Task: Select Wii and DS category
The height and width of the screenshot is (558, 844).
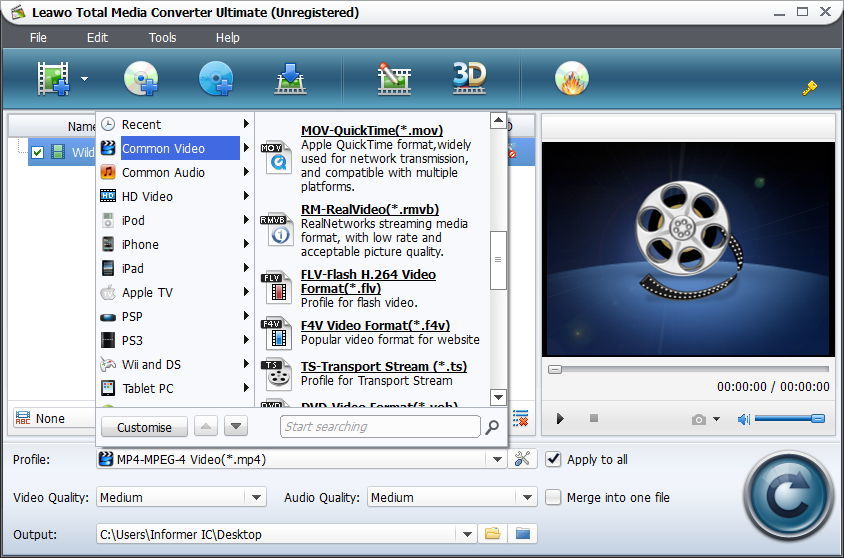Action: (175, 364)
